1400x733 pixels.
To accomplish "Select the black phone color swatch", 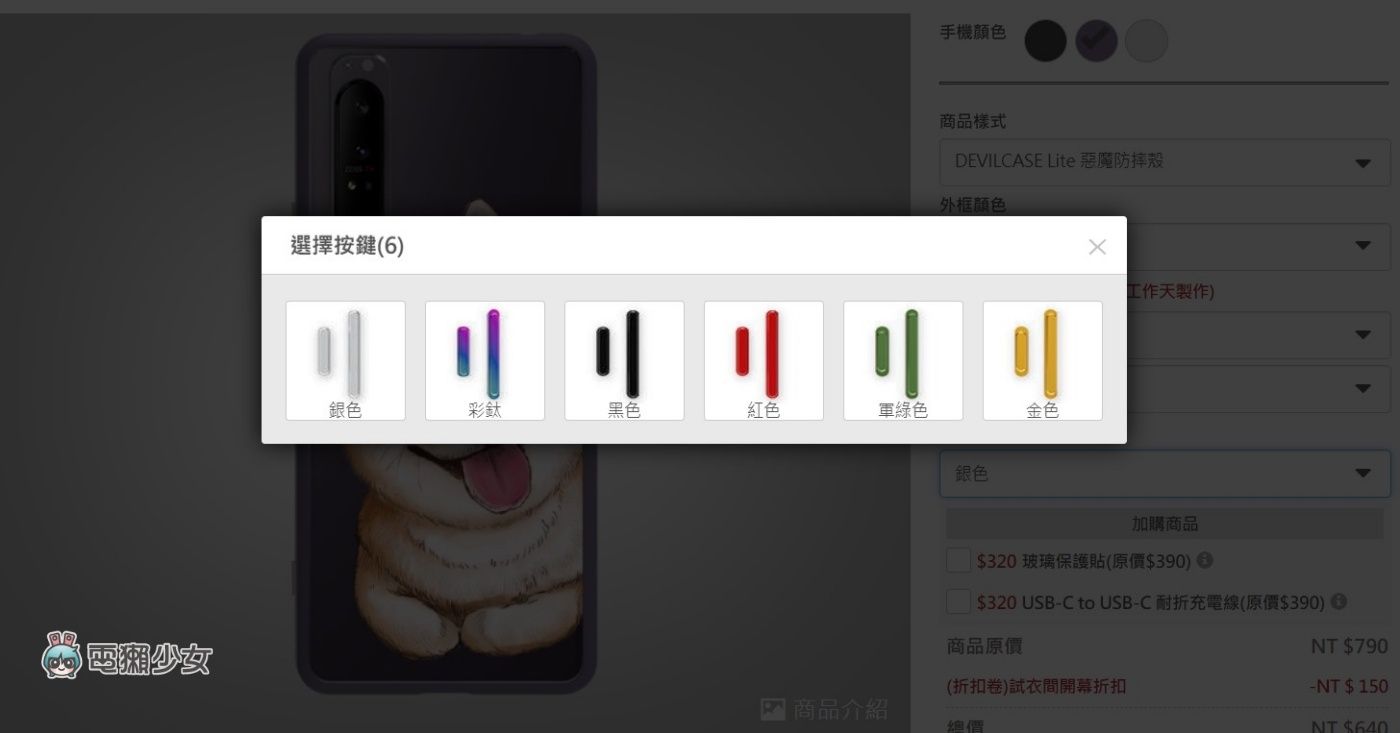I will [x=1046, y=41].
